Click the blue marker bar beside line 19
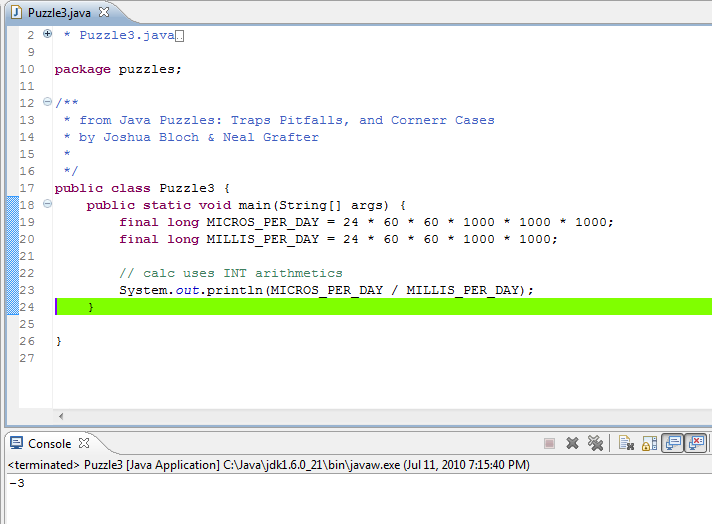Image resolution: width=712 pixels, height=524 pixels. coord(13,222)
